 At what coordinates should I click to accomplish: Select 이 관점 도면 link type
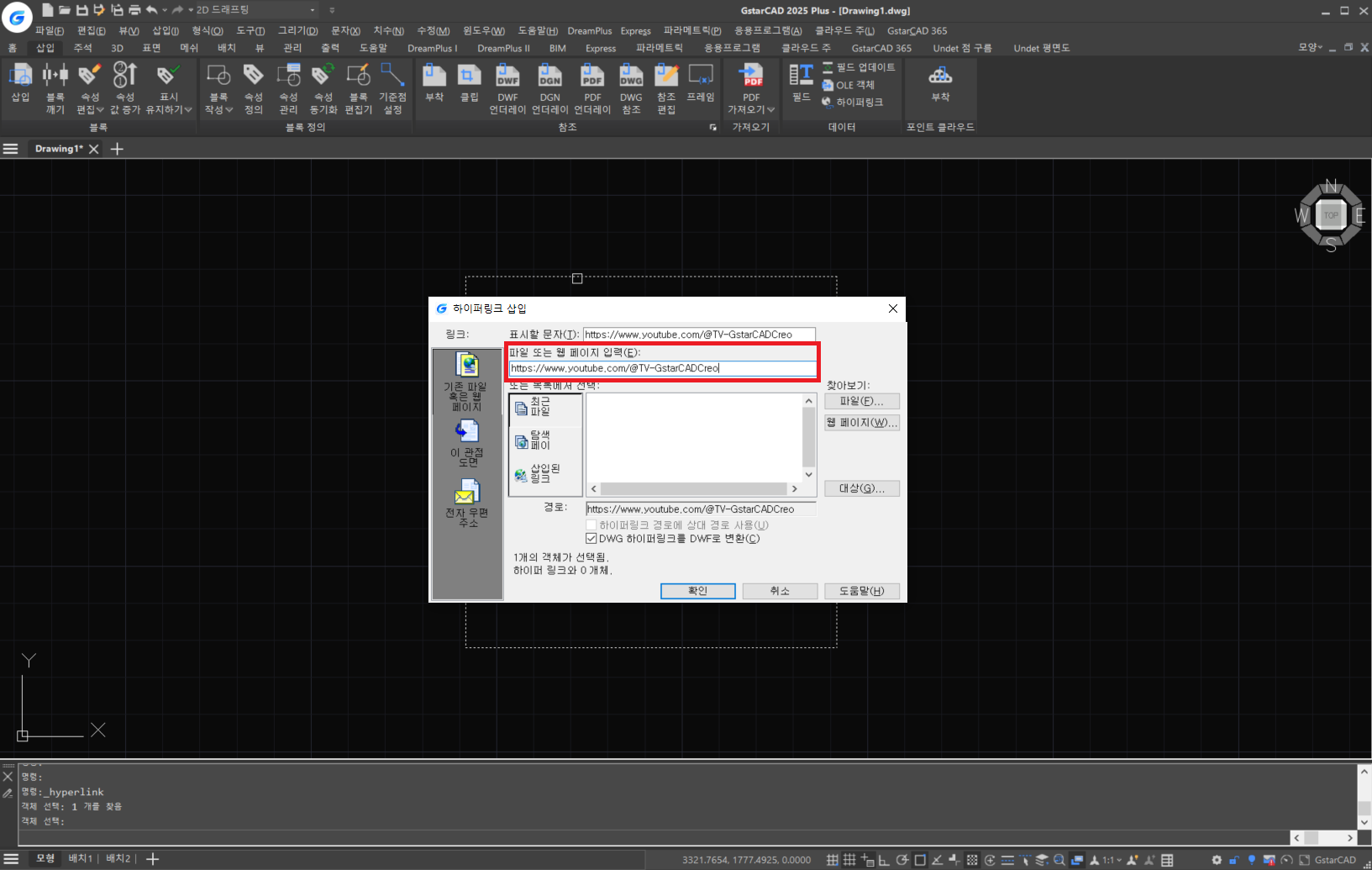[x=468, y=443]
